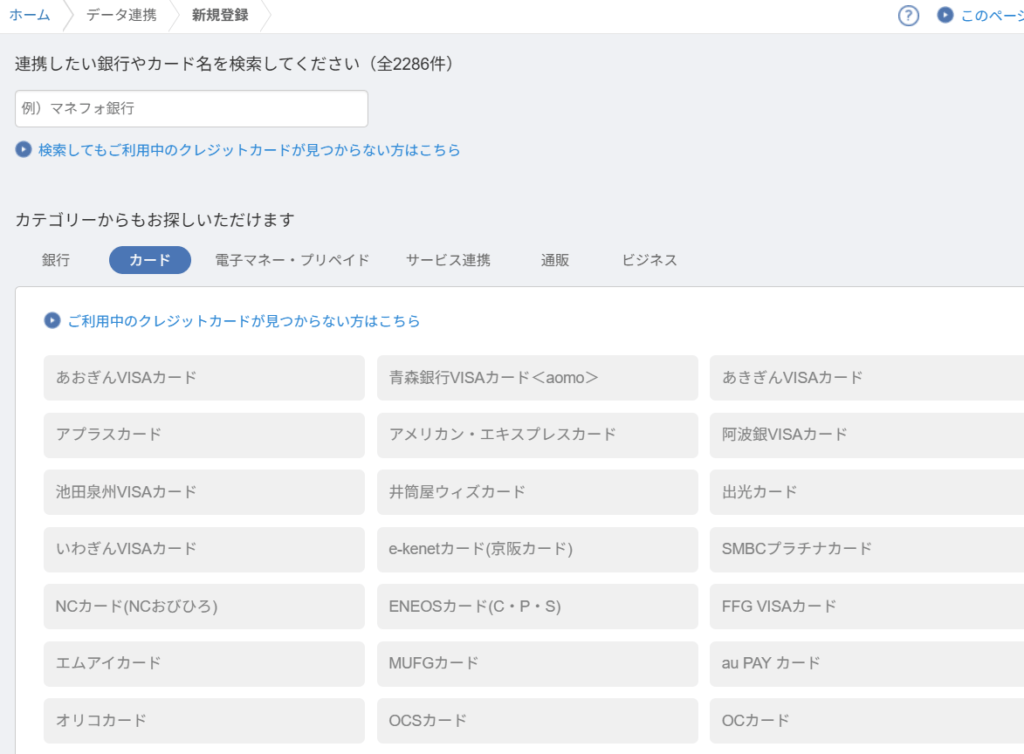Select ENEOSカード(C・P・S)
1024x754 pixels.
537,606
